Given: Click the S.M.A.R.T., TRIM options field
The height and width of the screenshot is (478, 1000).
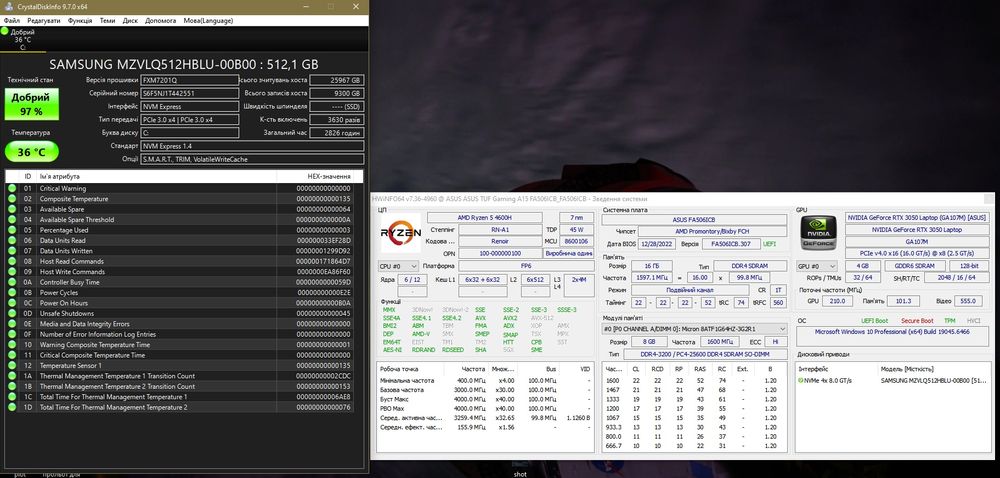Looking at the screenshot, I should [253, 159].
